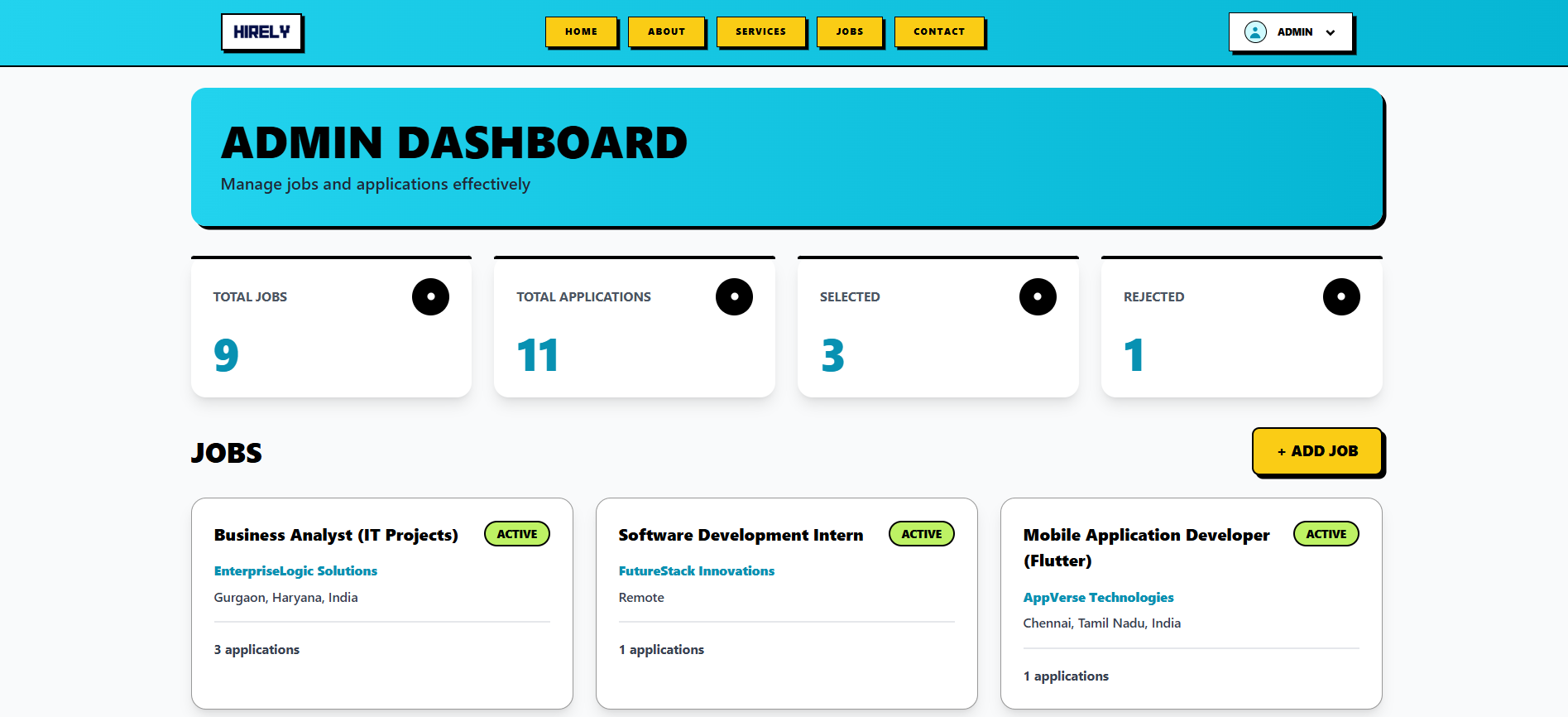Viewport: 1568px width, 717px height.
Task: Open the EnterpriseLogic Solutions company link
Action: tap(295, 571)
